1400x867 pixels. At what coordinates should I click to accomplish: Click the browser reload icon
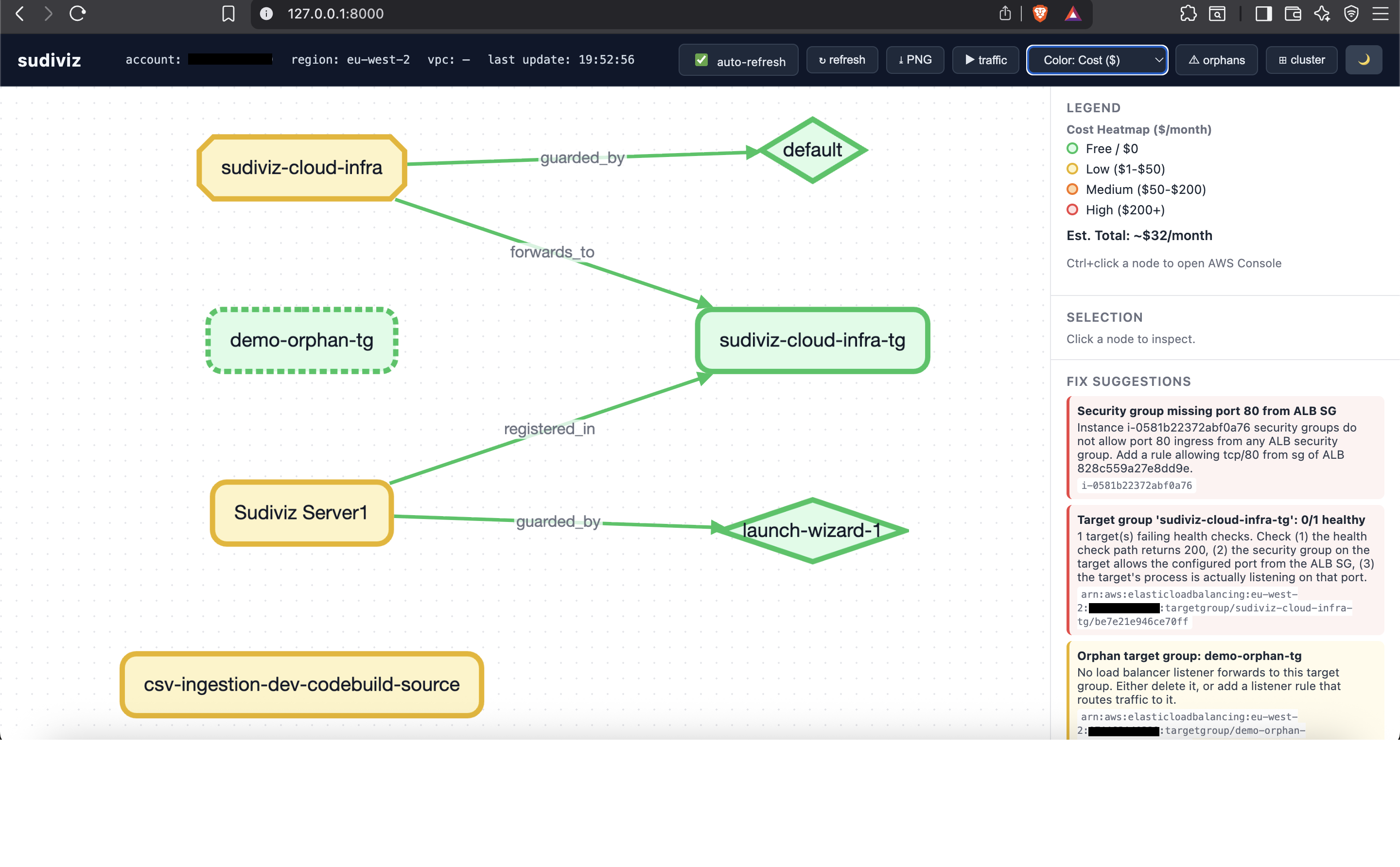(77, 13)
